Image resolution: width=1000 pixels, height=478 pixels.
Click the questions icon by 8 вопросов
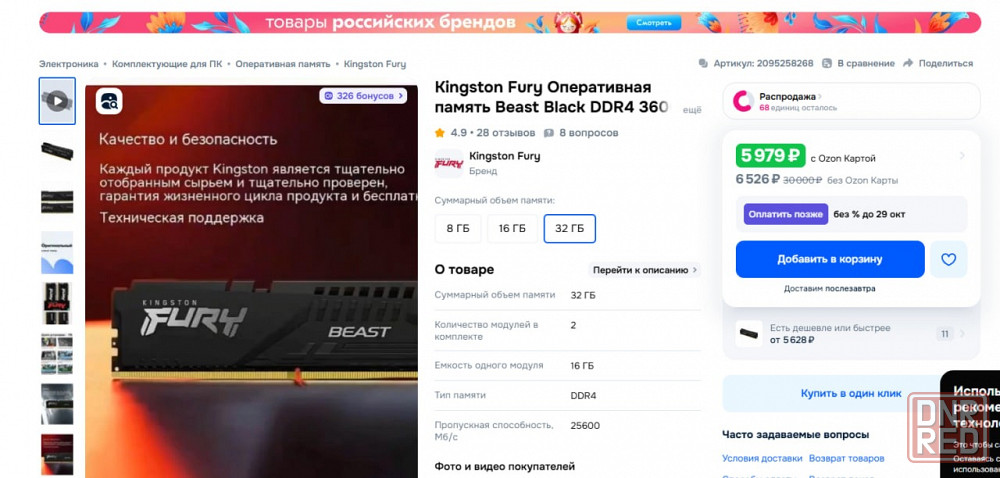pos(548,133)
